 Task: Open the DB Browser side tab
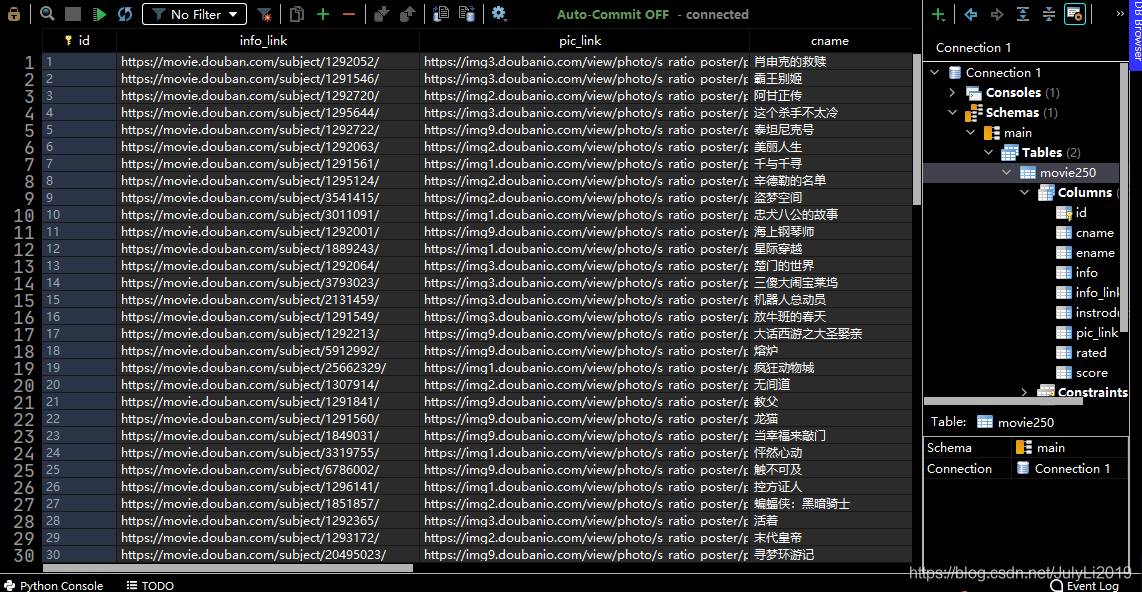1136,35
